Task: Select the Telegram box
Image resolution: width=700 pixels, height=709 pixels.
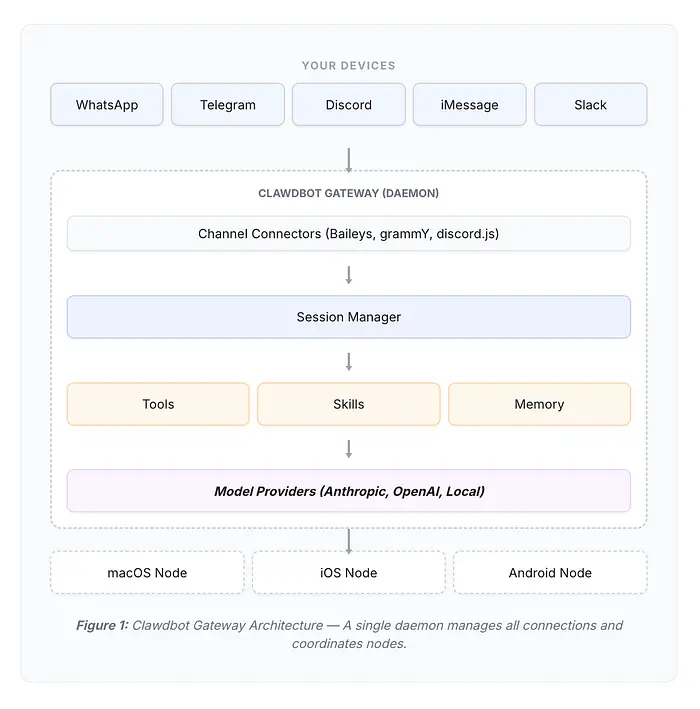Action: [228, 105]
